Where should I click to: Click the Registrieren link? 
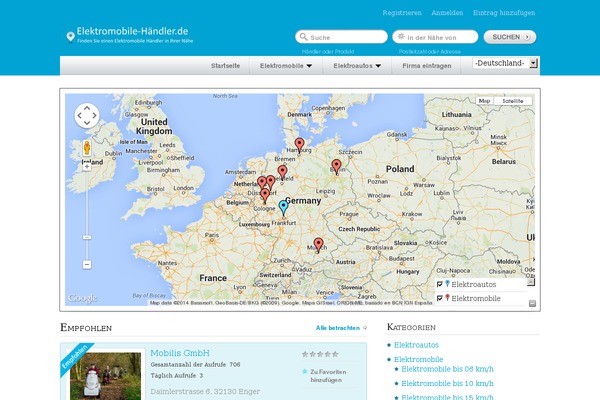point(402,13)
